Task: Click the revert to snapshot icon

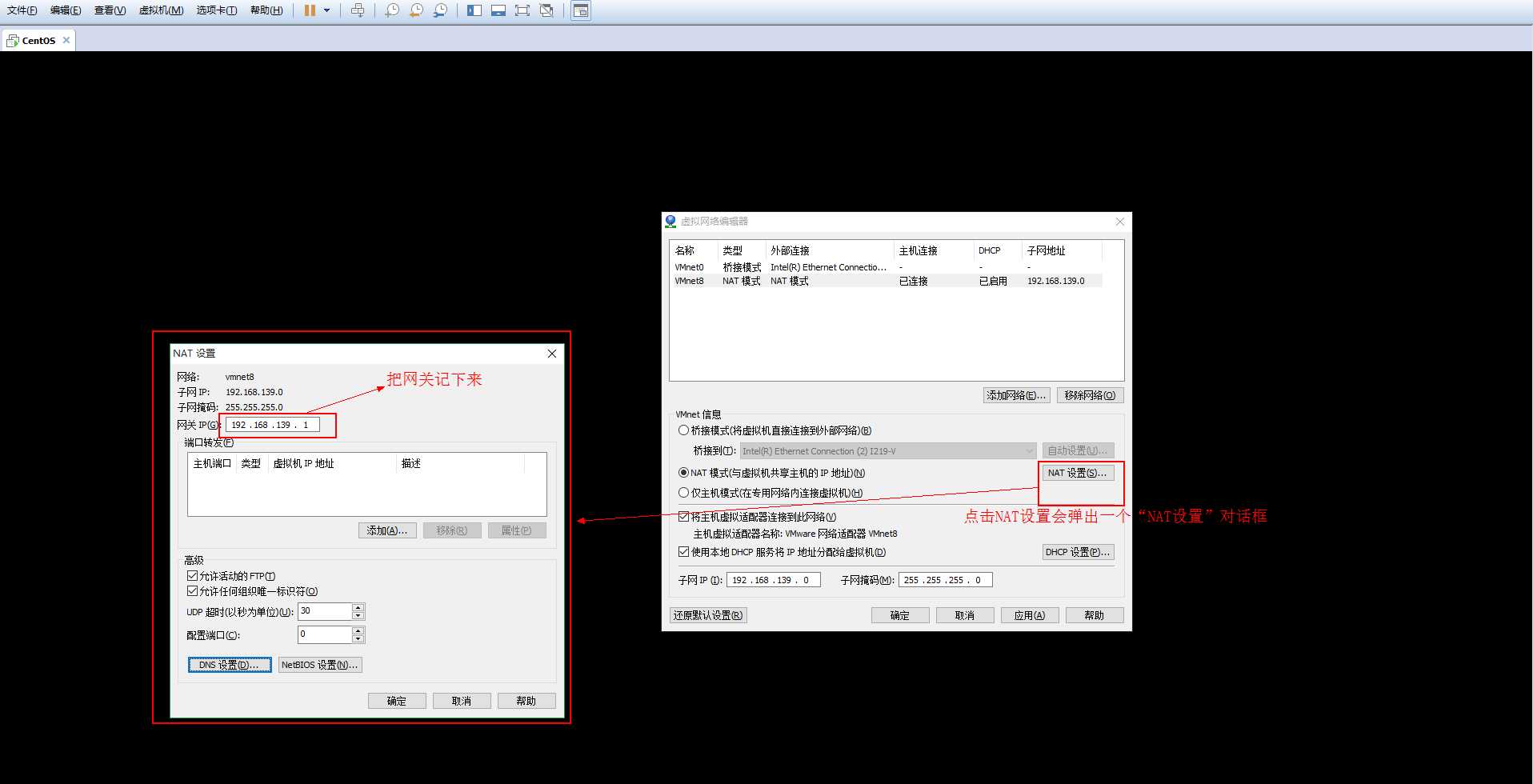Action: (416, 10)
